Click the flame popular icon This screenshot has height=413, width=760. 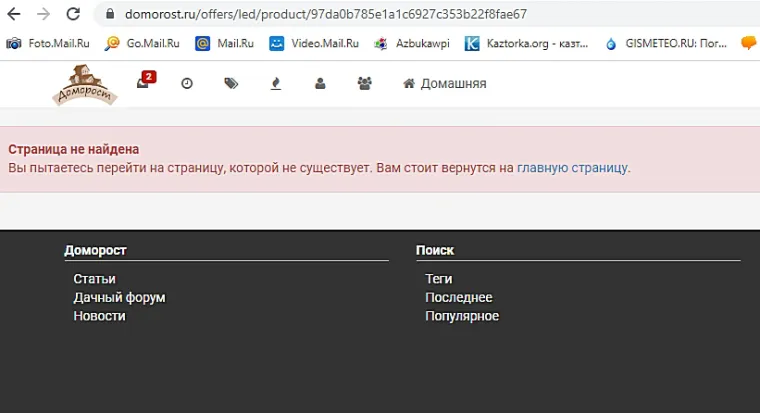pyautogui.click(x=276, y=84)
